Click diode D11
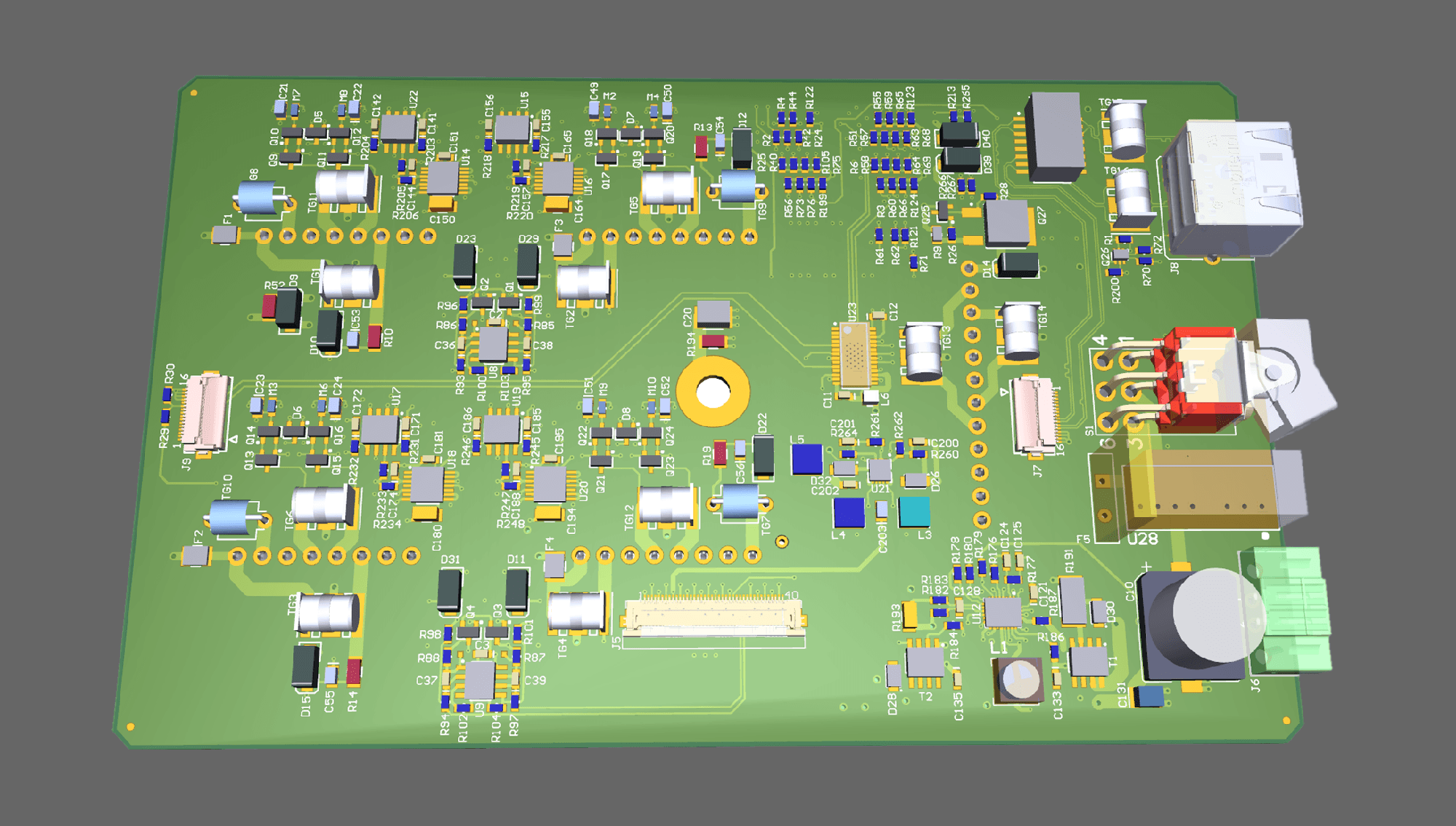Image resolution: width=1456 pixels, height=826 pixels. tap(516, 590)
